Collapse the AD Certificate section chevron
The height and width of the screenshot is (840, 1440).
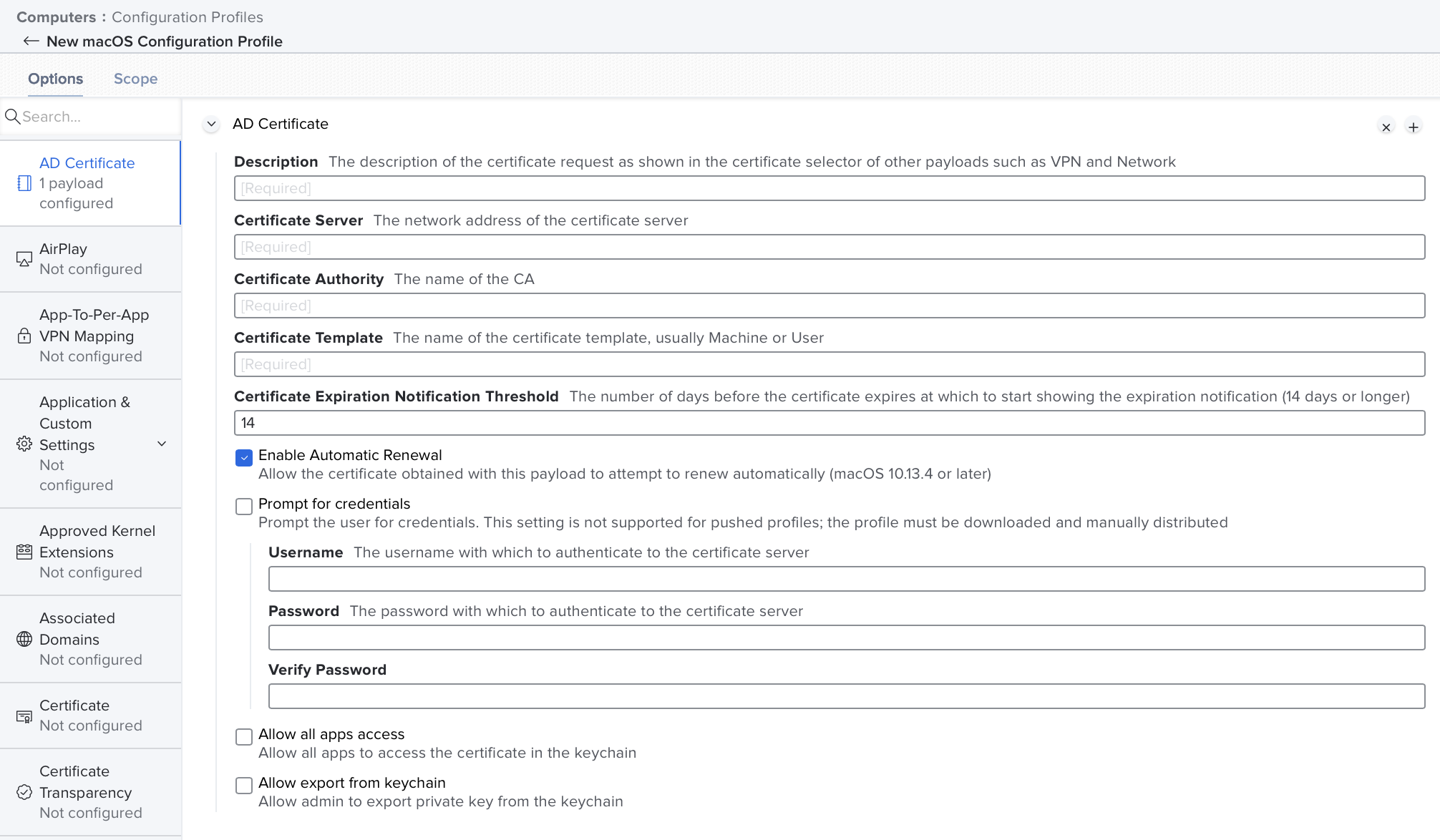point(211,124)
